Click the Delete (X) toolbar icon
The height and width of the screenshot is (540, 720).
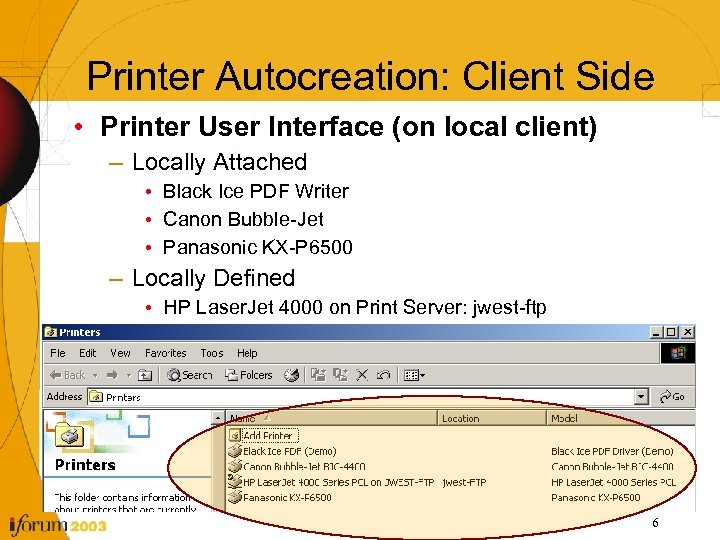click(x=362, y=375)
